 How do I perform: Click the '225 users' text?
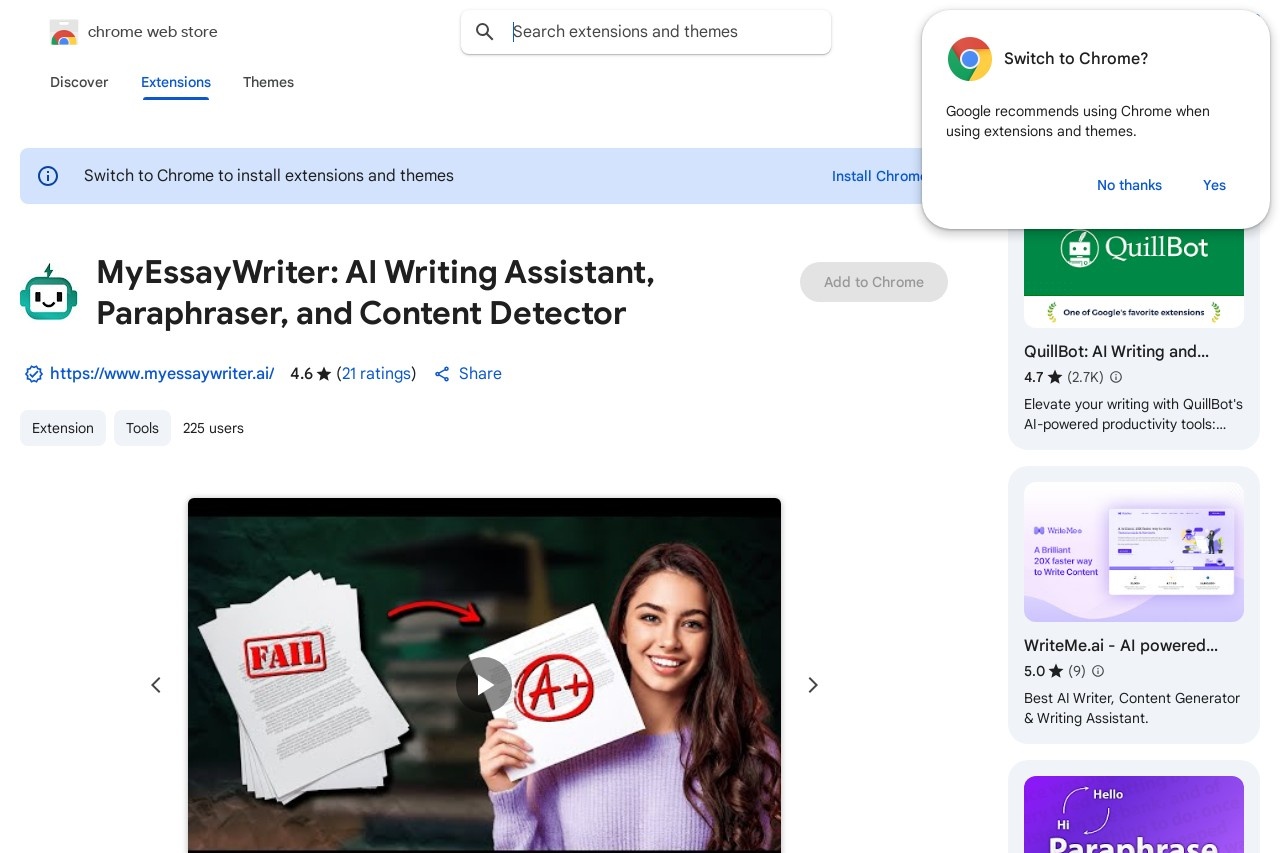(x=213, y=428)
